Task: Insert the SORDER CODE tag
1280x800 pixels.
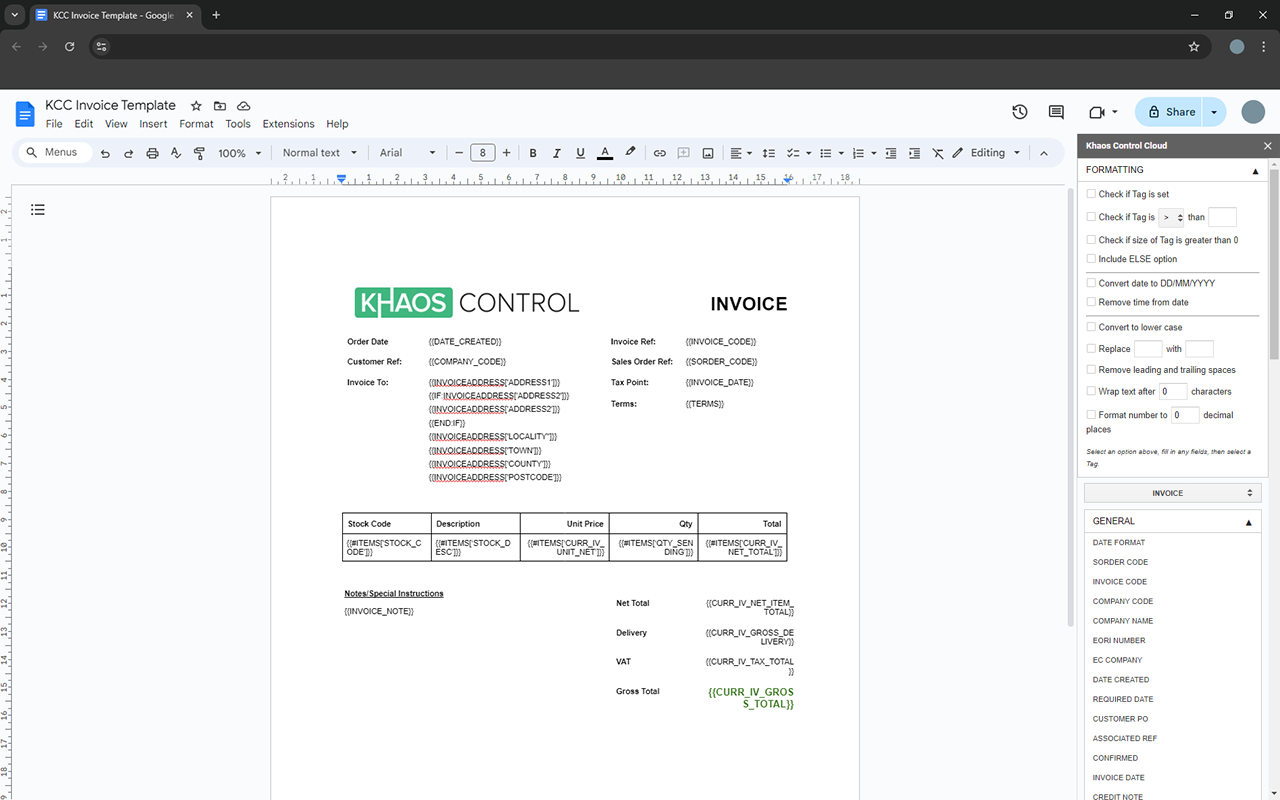Action: click(x=1120, y=562)
